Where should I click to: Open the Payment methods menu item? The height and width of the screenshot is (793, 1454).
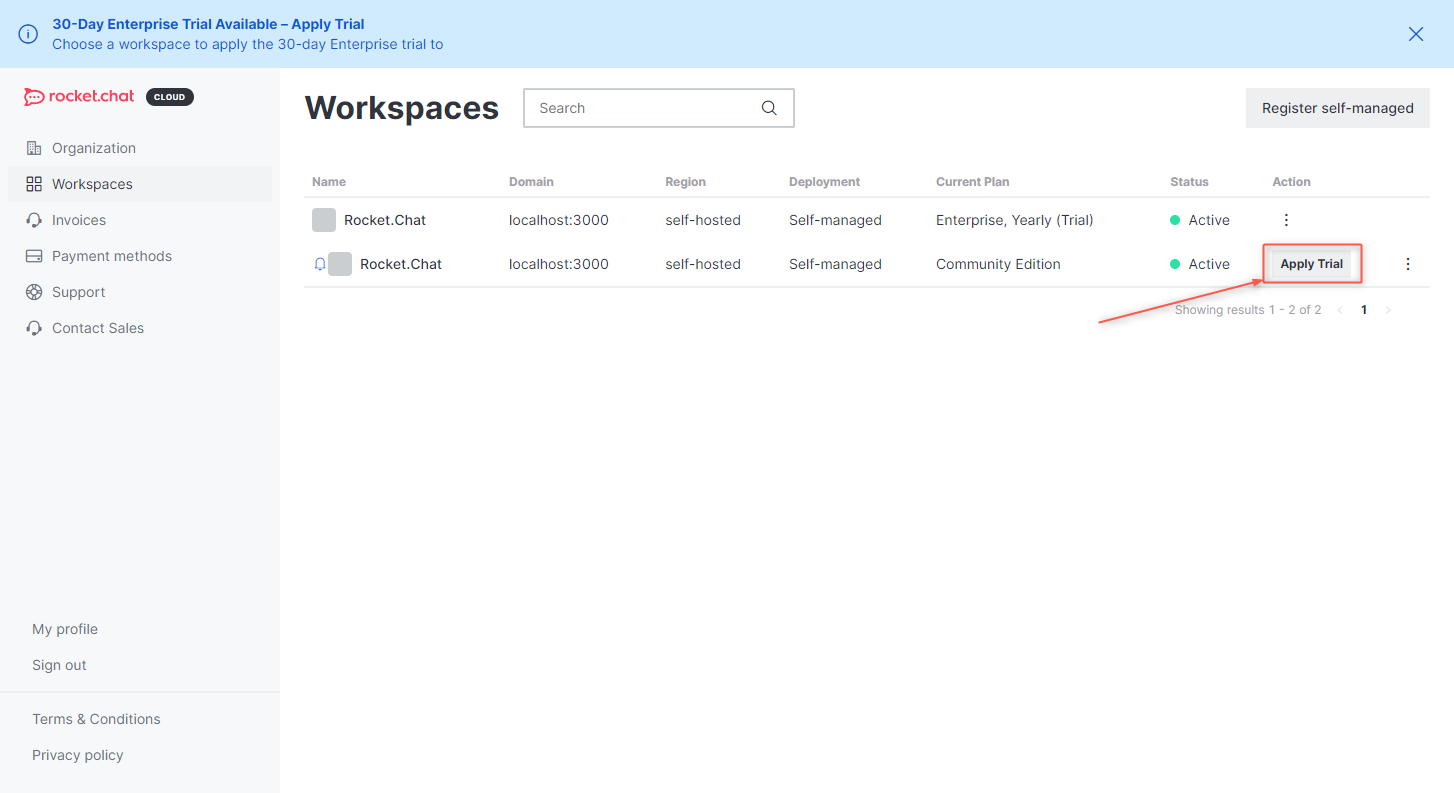pos(140,256)
